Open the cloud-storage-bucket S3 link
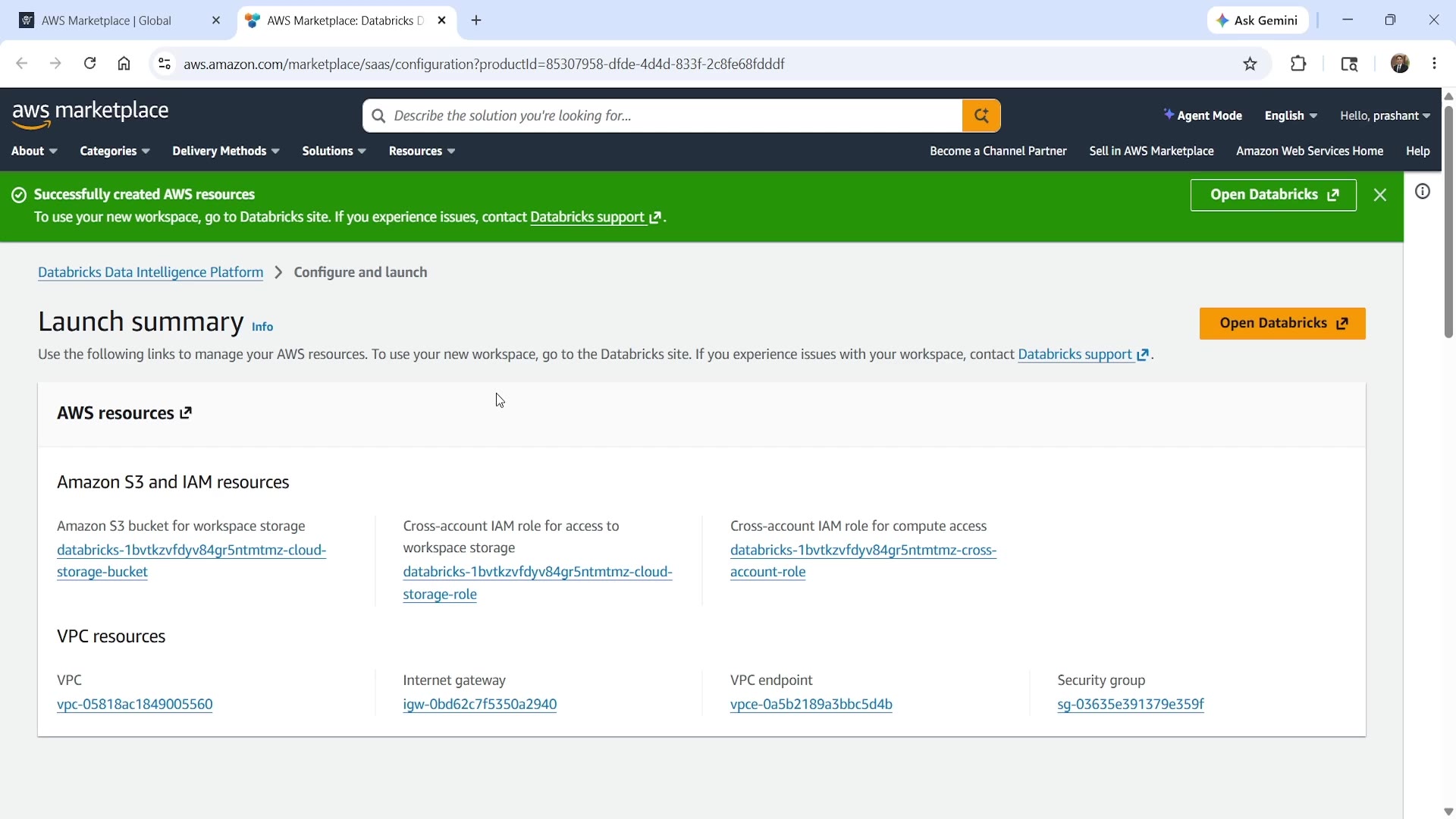This screenshot has width=1456, height=819. (x=191, y=561)
